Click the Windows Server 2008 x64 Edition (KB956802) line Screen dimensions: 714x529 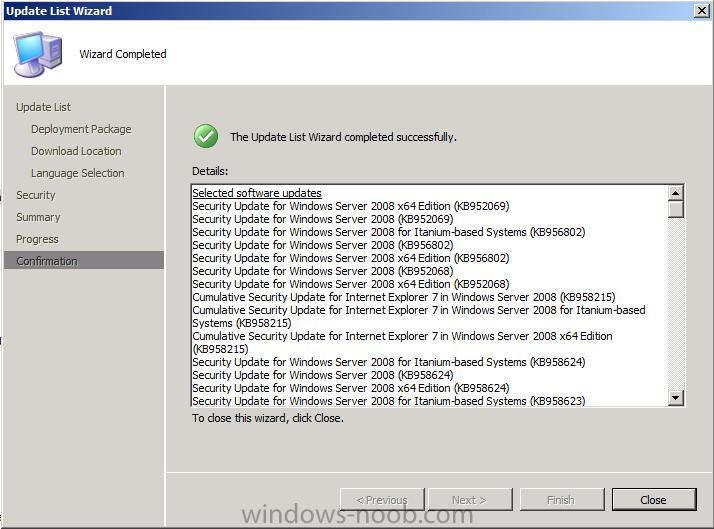[x=351, y=258]
